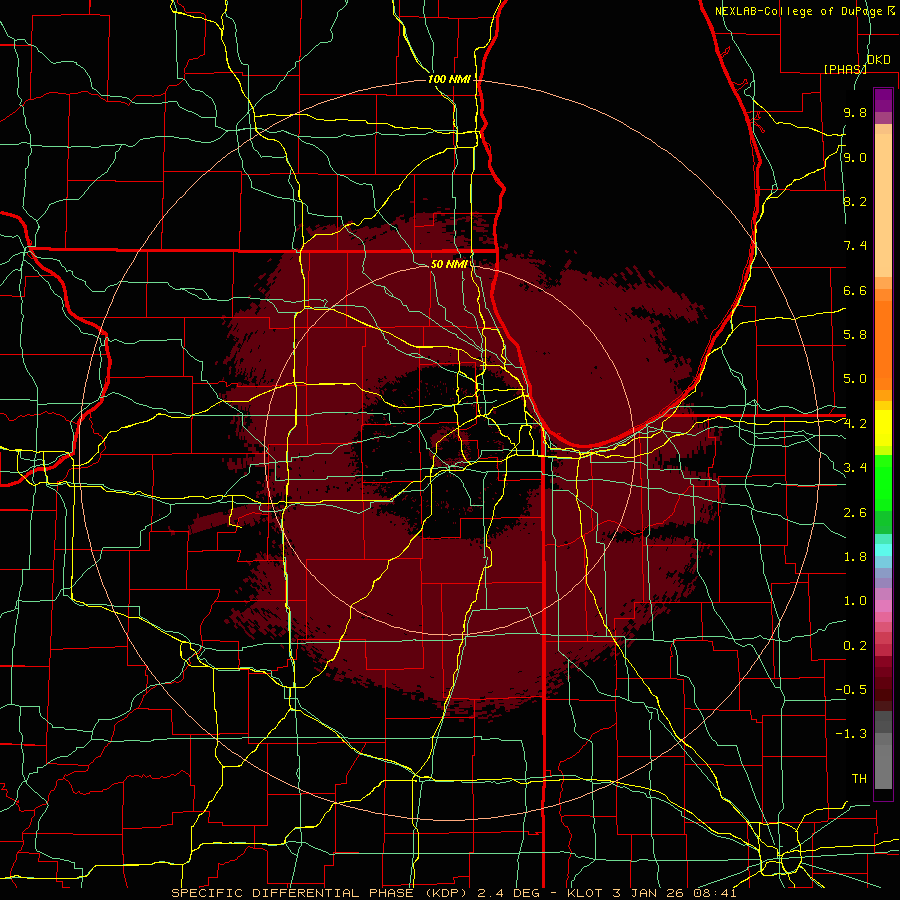This screenshot has height=900, width=900.
Task: Click the KLOT 3 JAN 26 08:41 timestamp
Action: tap(653, 893)
